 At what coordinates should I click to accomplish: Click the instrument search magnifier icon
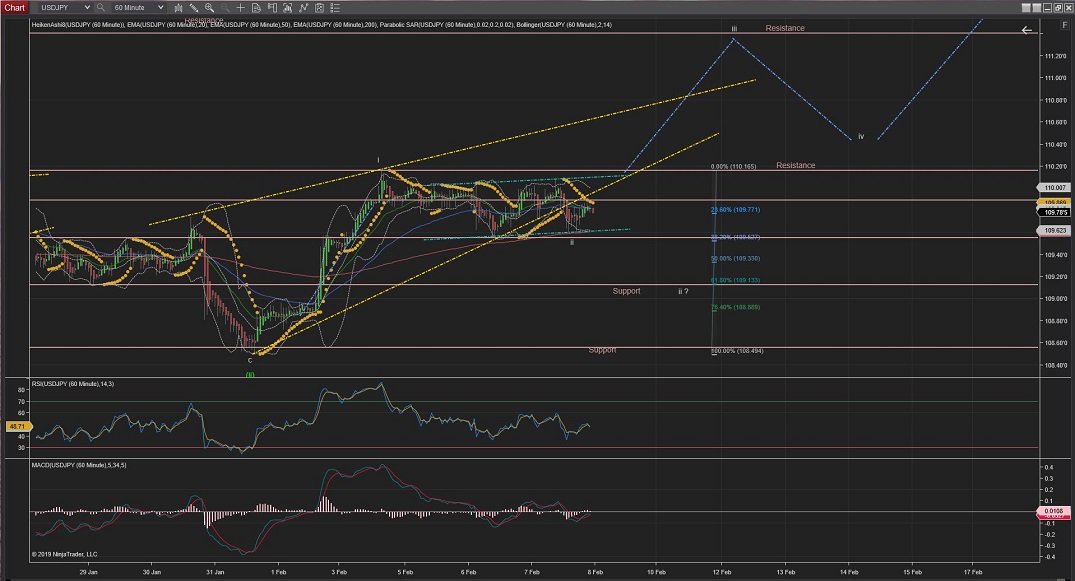coord(101,7)
